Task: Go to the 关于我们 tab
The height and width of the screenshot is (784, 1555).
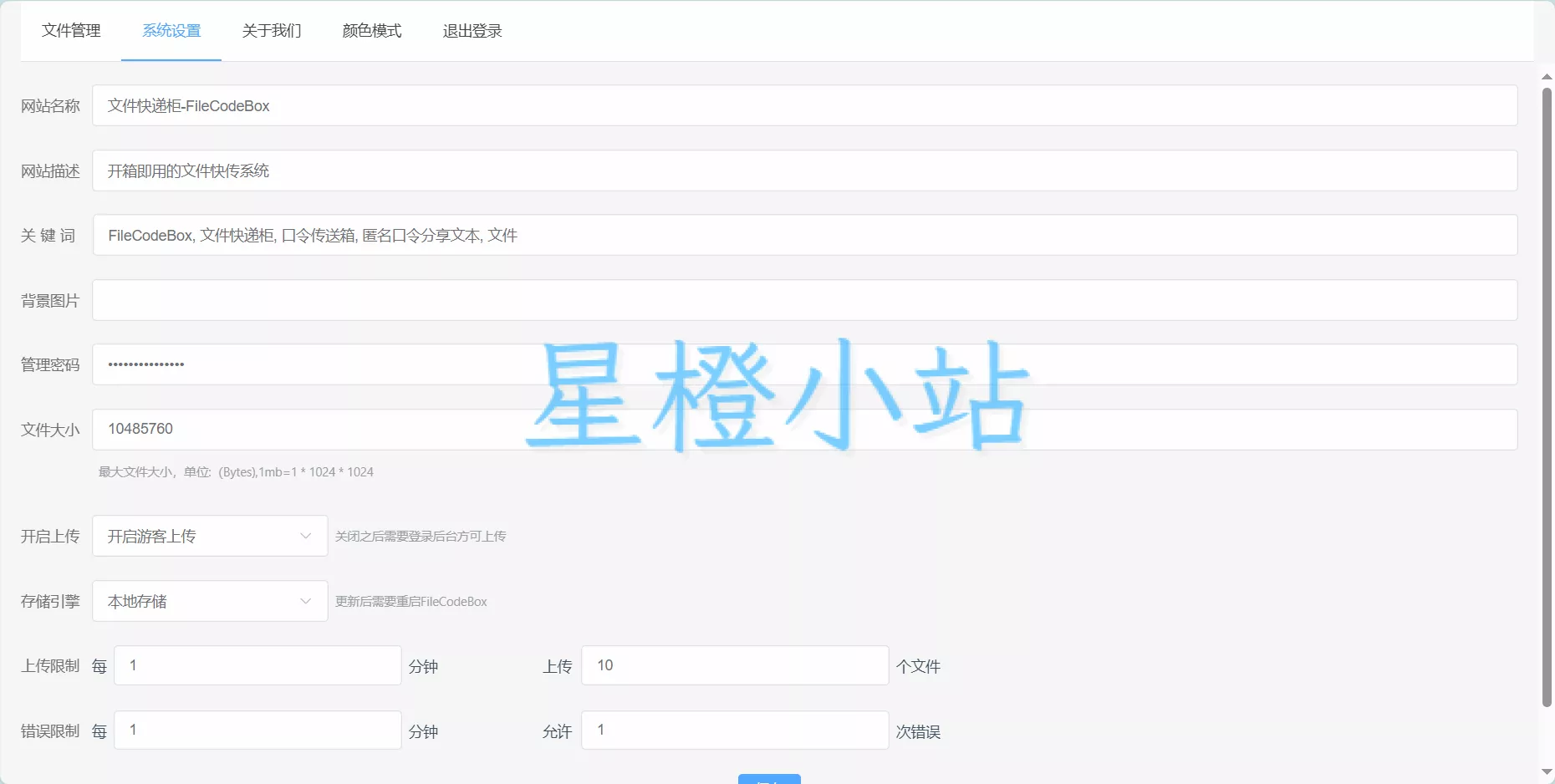Action: [272, 31]
